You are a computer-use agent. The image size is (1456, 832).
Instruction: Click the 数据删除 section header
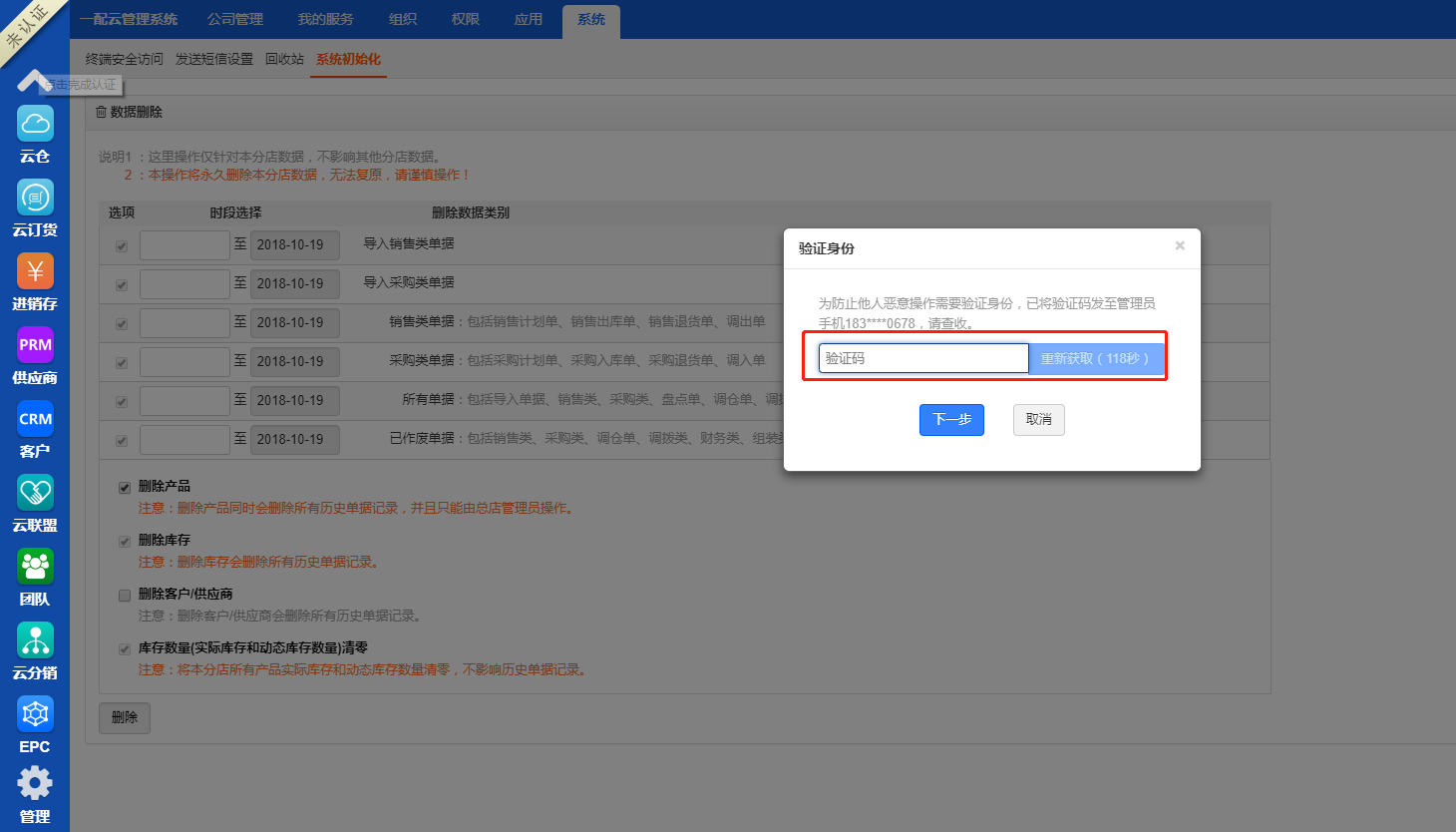[129, 112]
